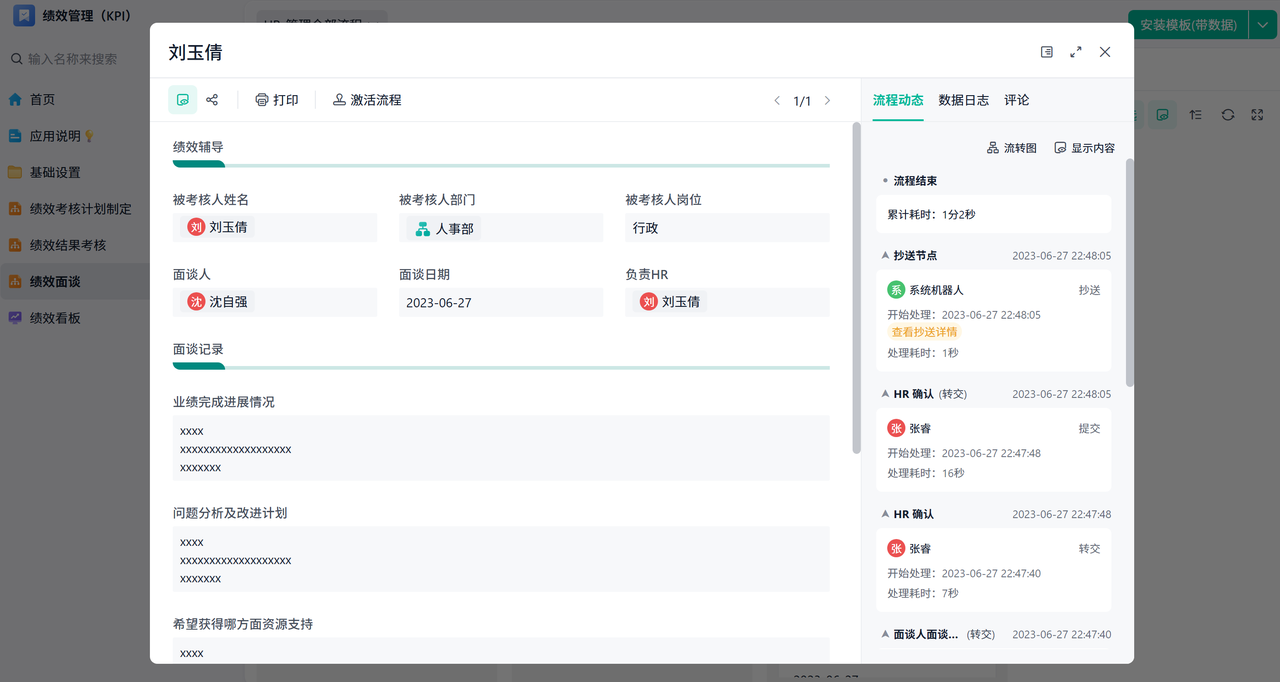Click the fullscreen icon in background toolbar
Screen dimensions: 1280x682
(x=1258, y=115)
